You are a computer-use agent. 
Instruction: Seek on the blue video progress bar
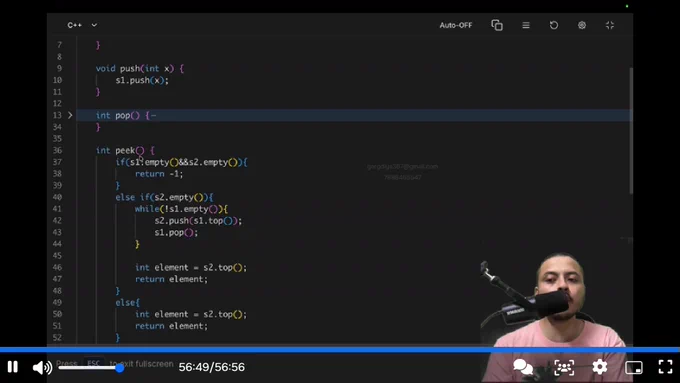[340, 350]
